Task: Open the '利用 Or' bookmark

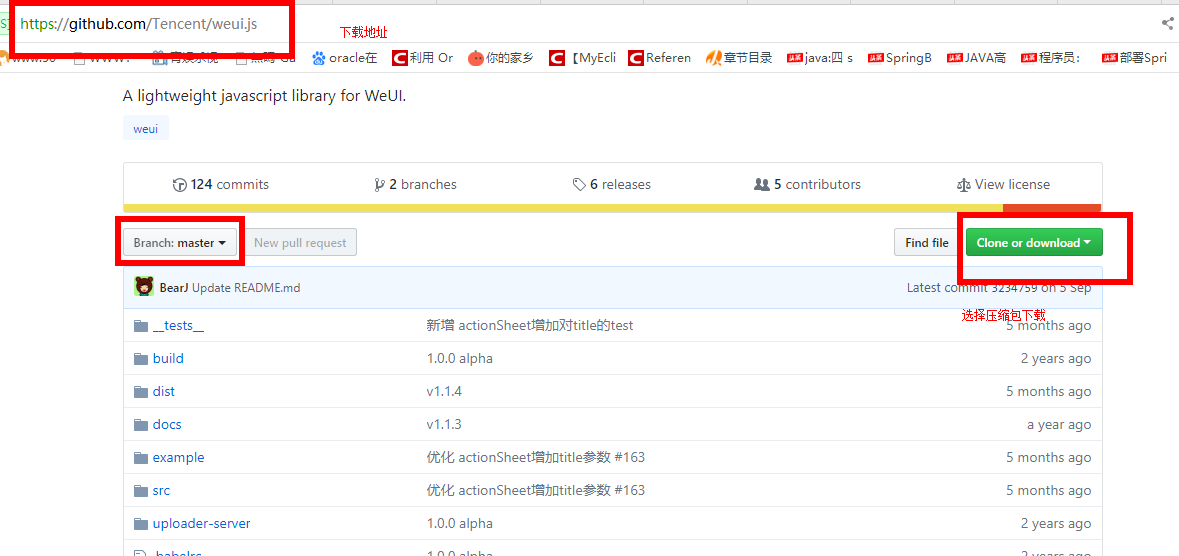Action: pyautogui.click(x=422, y=57)
